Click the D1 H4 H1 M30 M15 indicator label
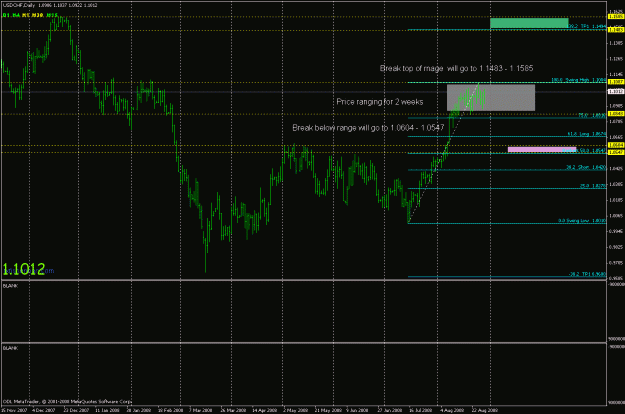This screenshot has height=414, width=625. coord(30,15)
